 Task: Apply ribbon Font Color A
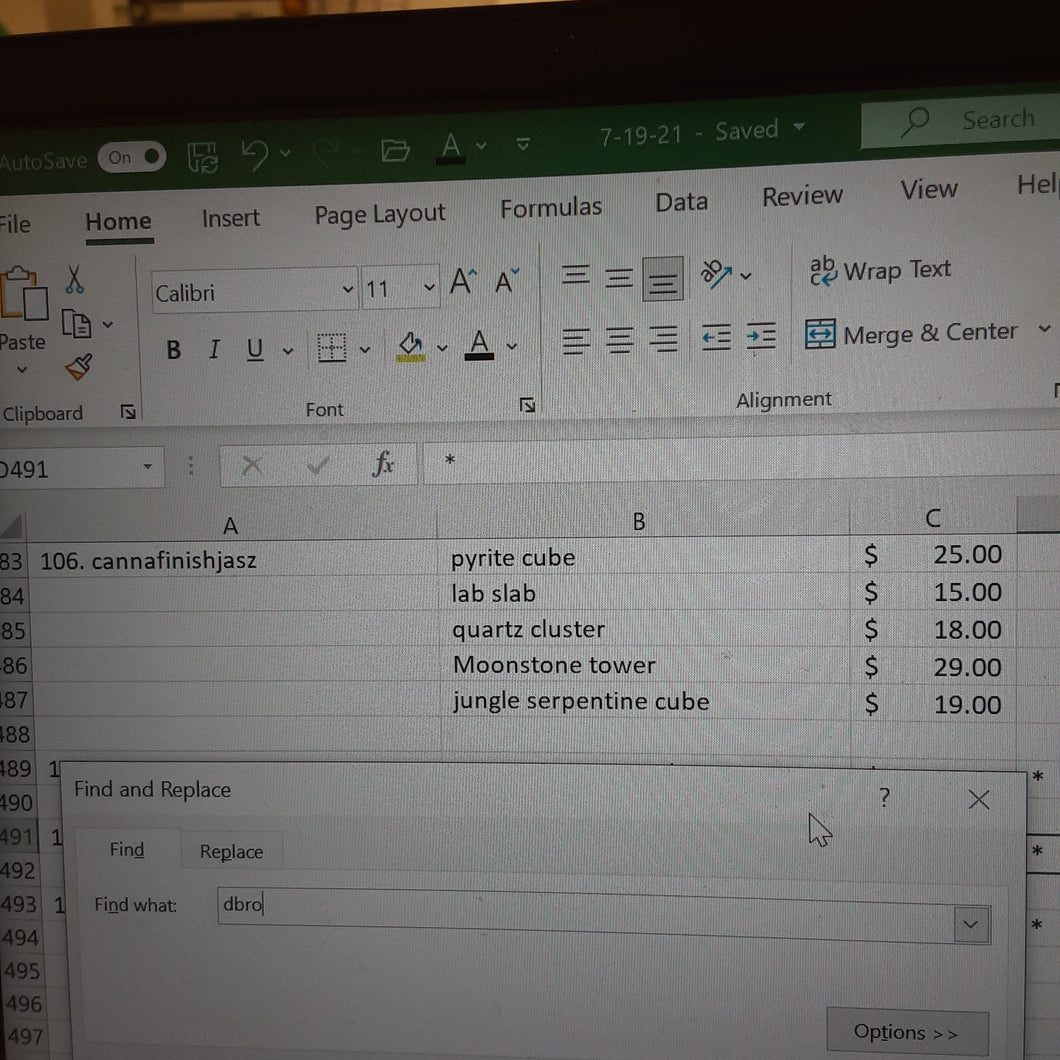[x=479, y=345]
